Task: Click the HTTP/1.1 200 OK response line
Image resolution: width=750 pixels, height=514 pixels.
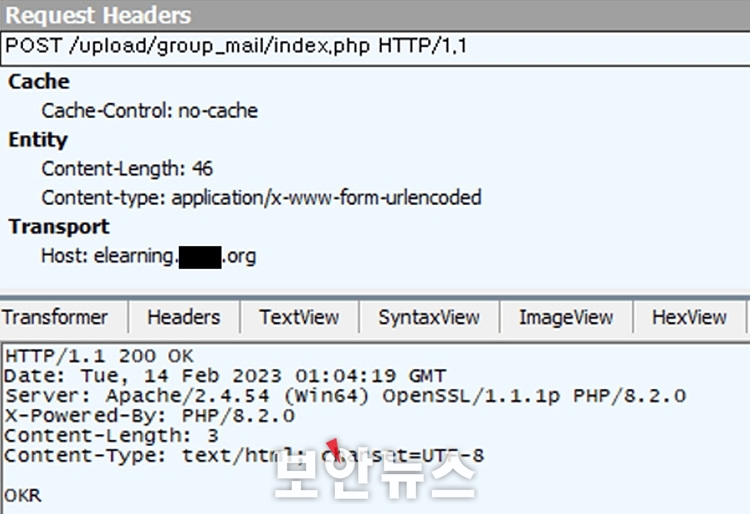Action: tap(99, 356)
